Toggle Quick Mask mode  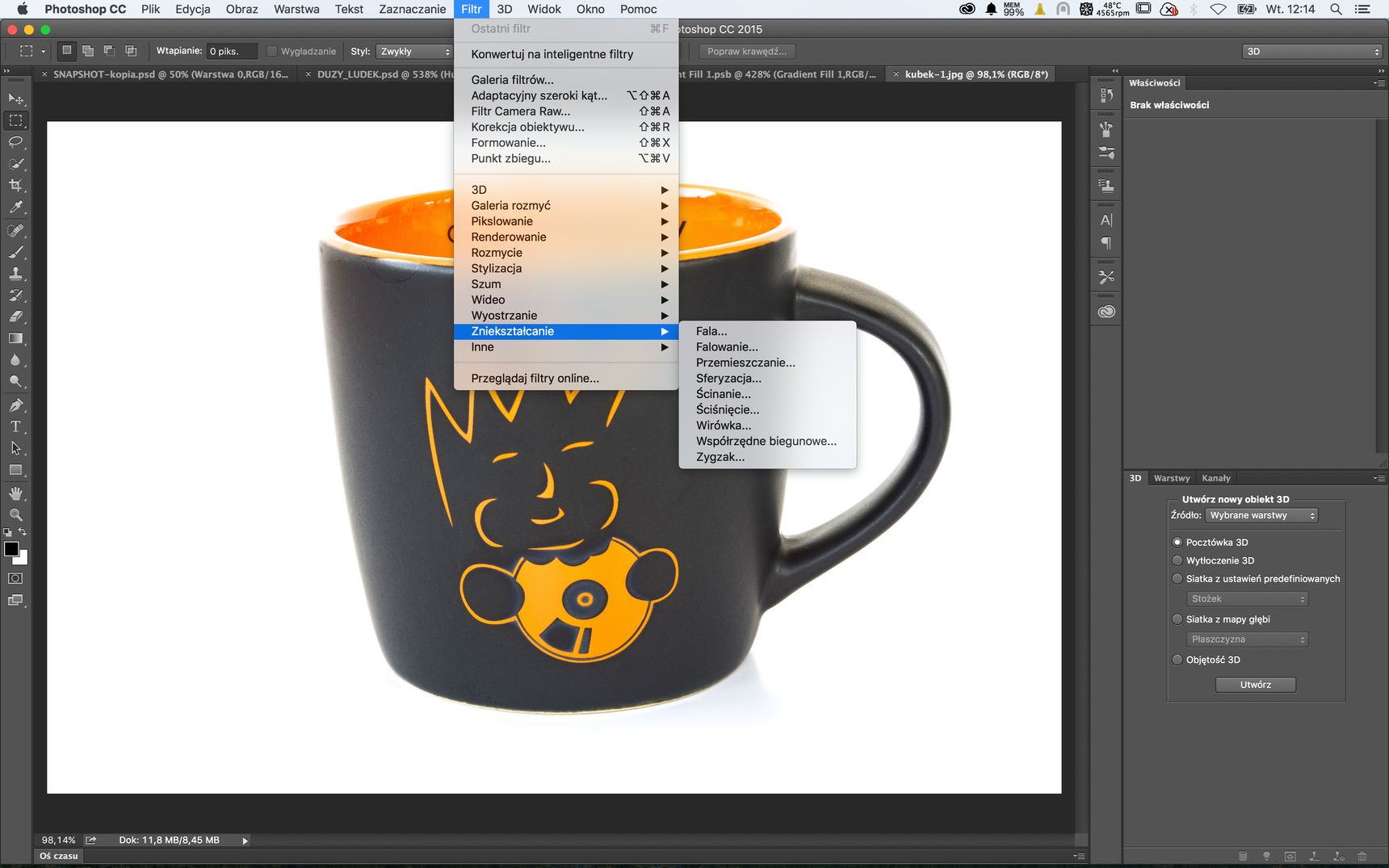15,578
